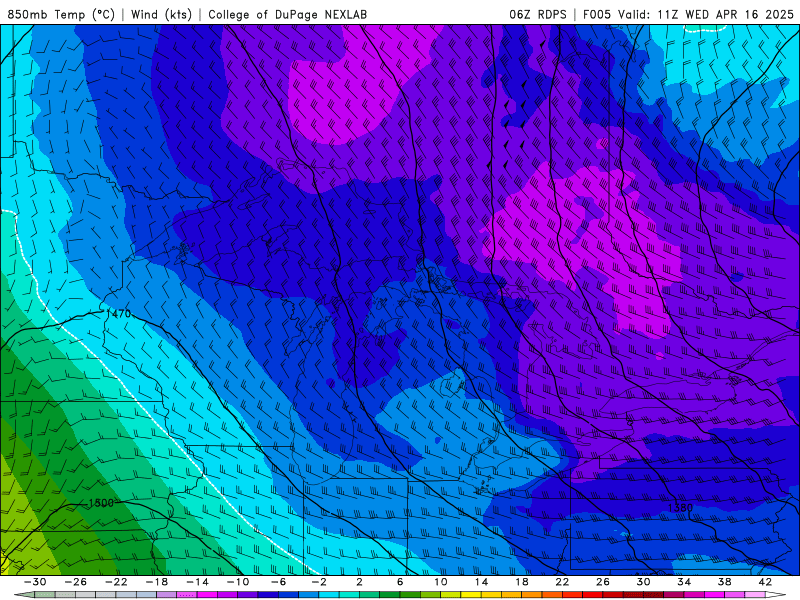The image size is (800, 600).
Task: Click the '850mb Temp (°C)' title text
Action: point(61,15)
